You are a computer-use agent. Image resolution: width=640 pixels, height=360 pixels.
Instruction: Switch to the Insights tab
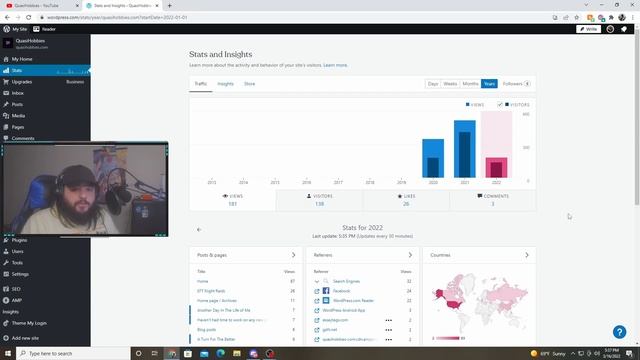tap(225, 84)
